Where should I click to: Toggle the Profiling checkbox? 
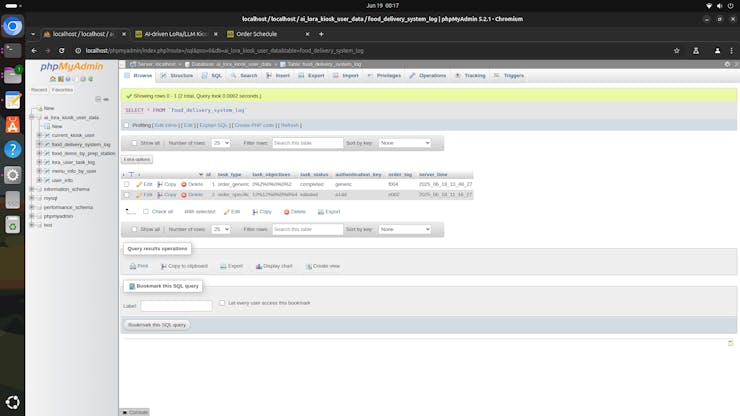[126, 125]
